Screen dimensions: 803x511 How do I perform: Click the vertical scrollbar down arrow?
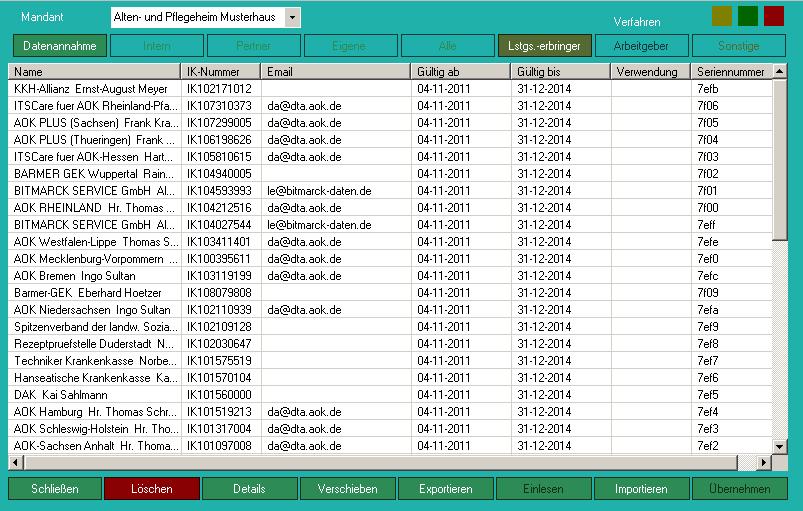click(779, 446)
